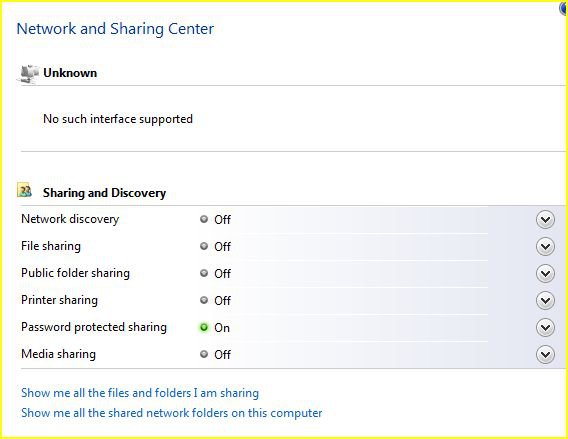Click the Sharing and Discovery heading

[104, 193]
